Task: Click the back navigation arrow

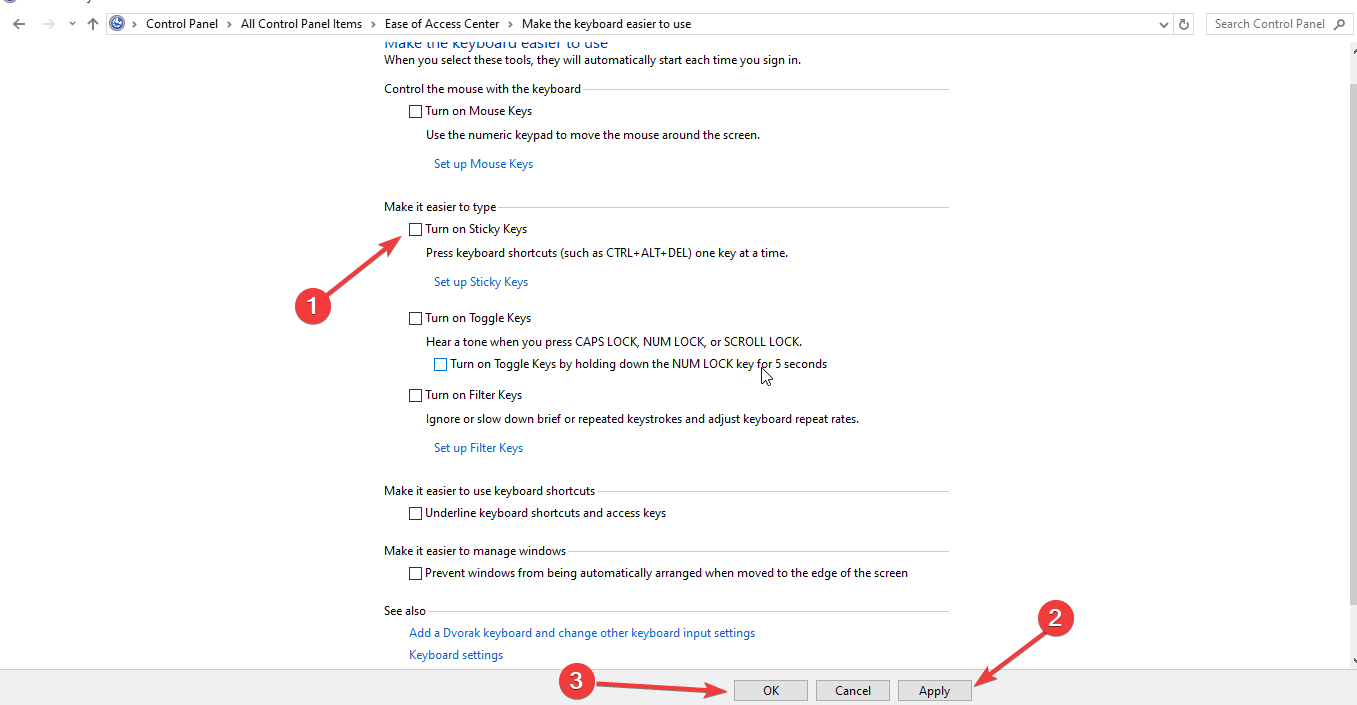Action: tap(18, 23)
